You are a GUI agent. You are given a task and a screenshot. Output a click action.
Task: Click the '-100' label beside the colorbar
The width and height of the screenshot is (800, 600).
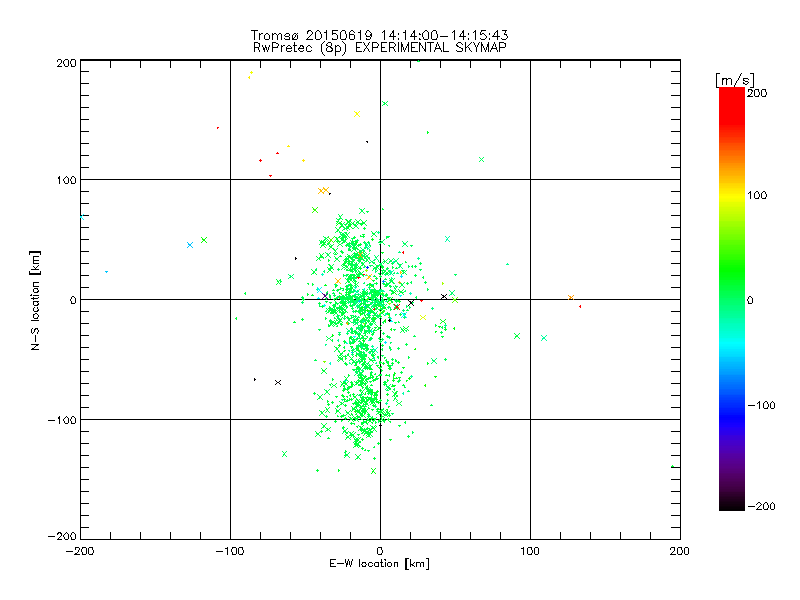tap(761, 405)
